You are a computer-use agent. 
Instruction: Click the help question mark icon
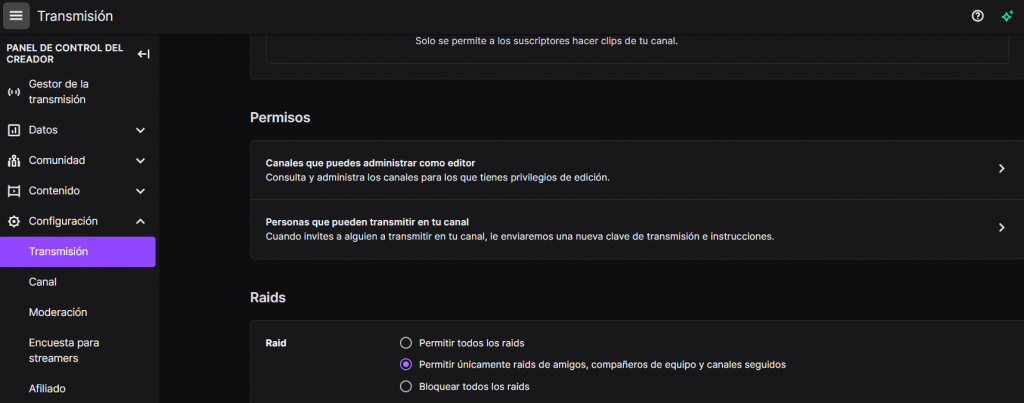pyautogui.click(x=978, y=16)
